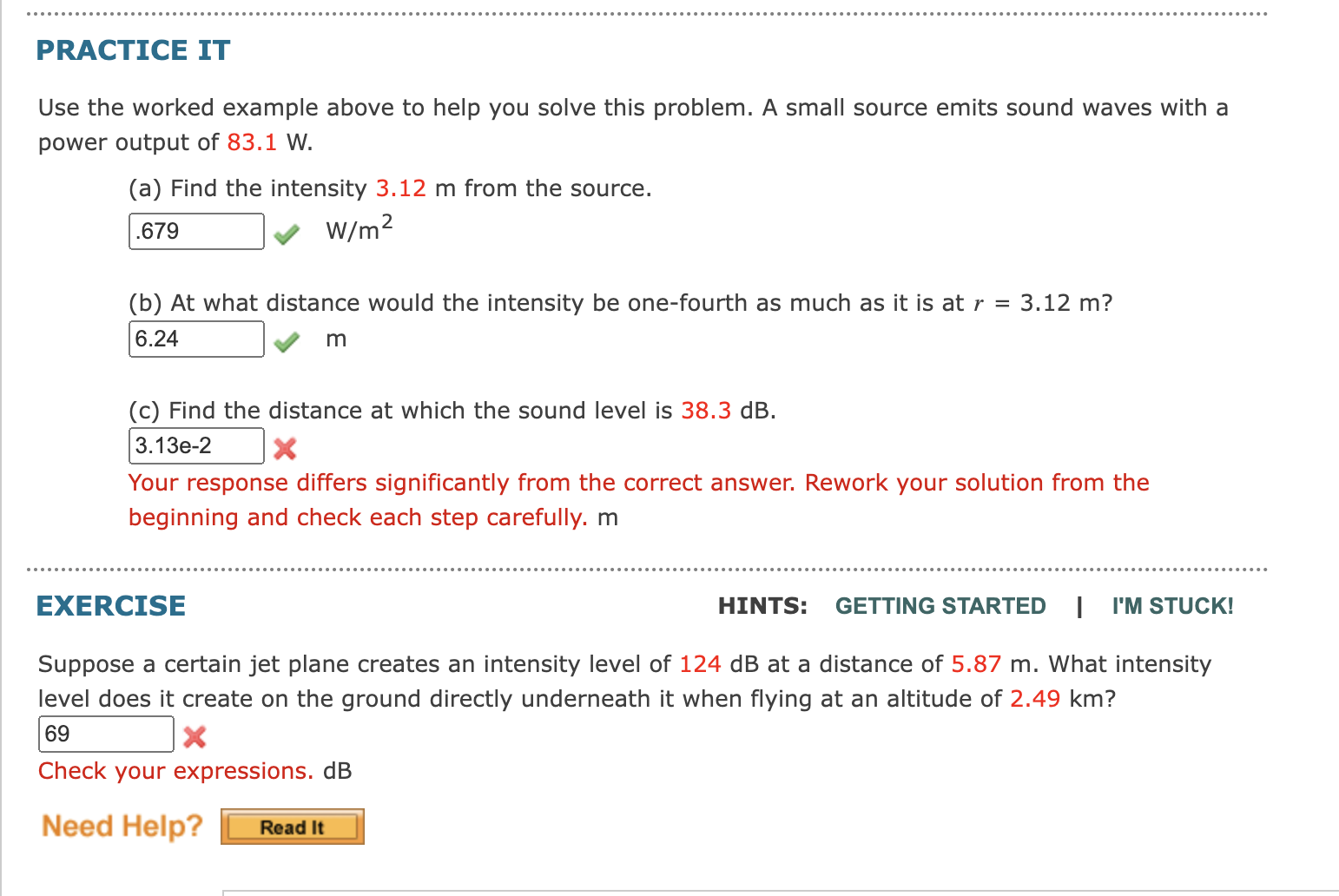The width and height of the screenshot is (1339, 896).
Task: Click the answer box containing 3.13e-2
Action: (195, 445)
